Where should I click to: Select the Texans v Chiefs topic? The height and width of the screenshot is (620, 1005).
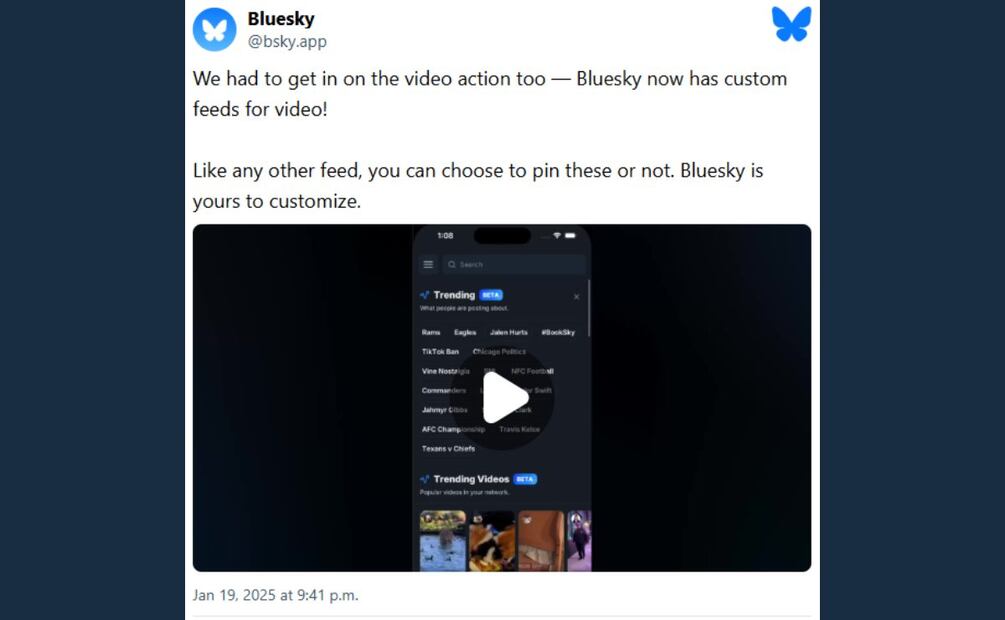point(448,449)
